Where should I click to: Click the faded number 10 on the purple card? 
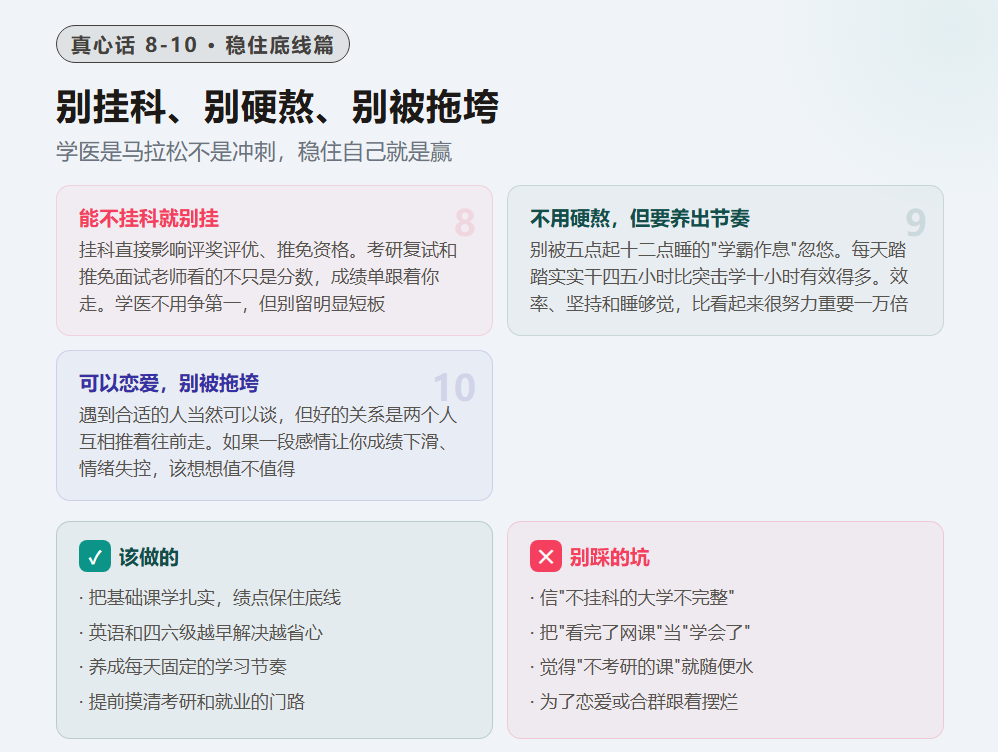(x=454, y=387)
